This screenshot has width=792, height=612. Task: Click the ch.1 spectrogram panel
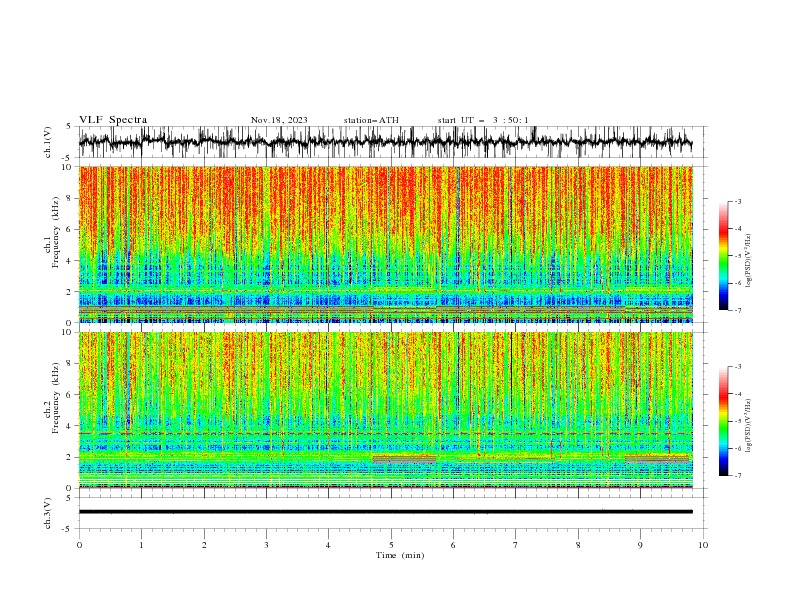coord(386,244)
